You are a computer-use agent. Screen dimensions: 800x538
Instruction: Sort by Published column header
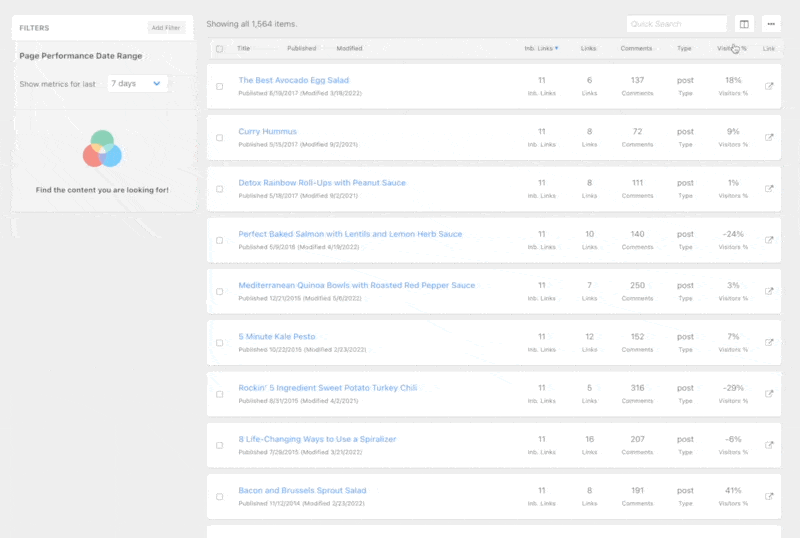302,48
